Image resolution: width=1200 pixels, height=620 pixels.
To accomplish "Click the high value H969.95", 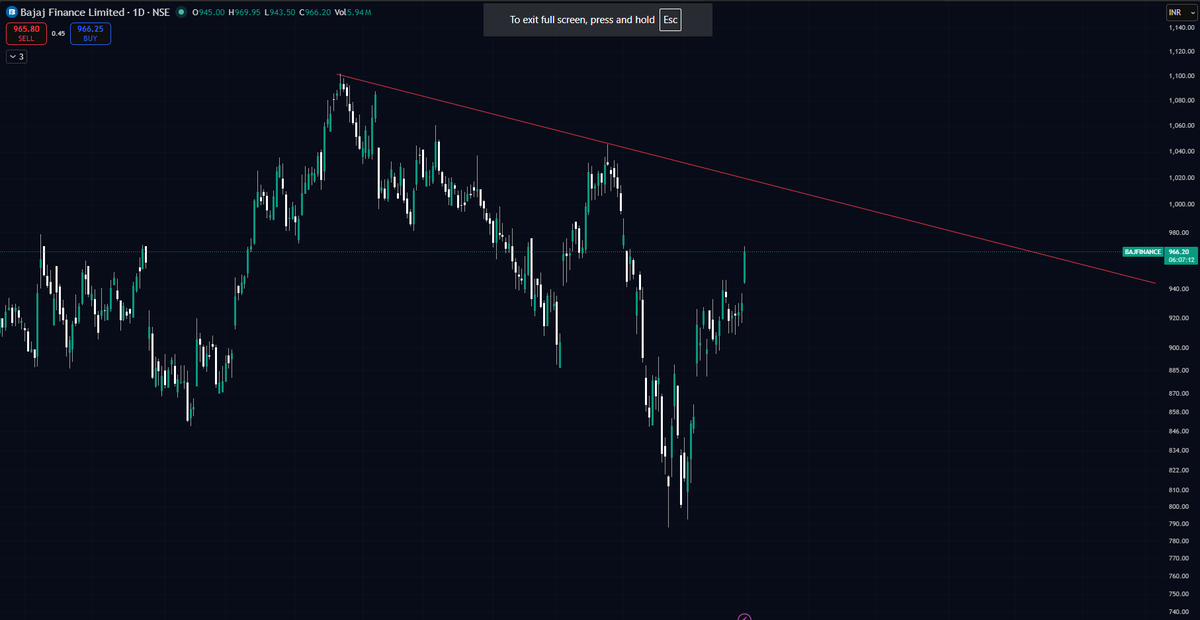I will coord(245,12).
